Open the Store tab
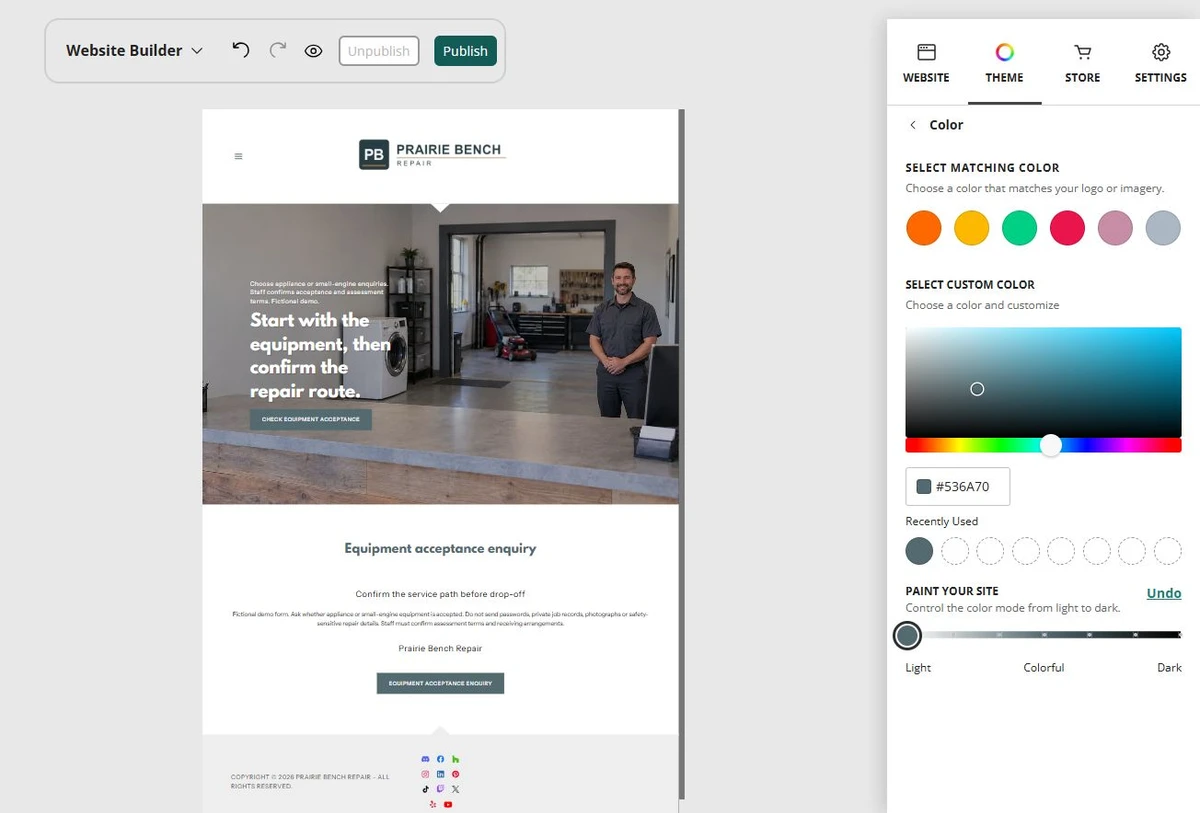The height and width of the screenshot is (813, 1200). (x=1082, y=63)
